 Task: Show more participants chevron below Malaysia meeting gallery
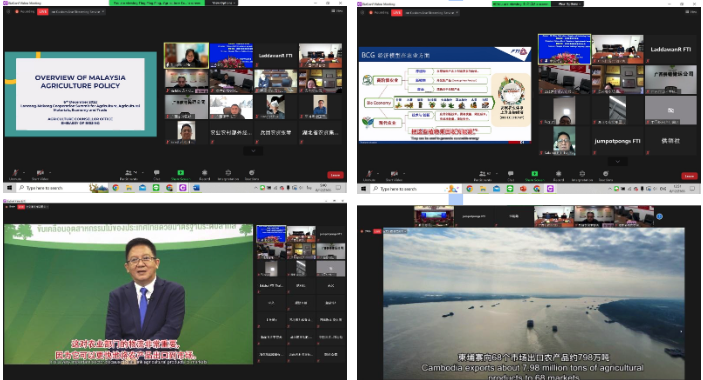point(253,151)
